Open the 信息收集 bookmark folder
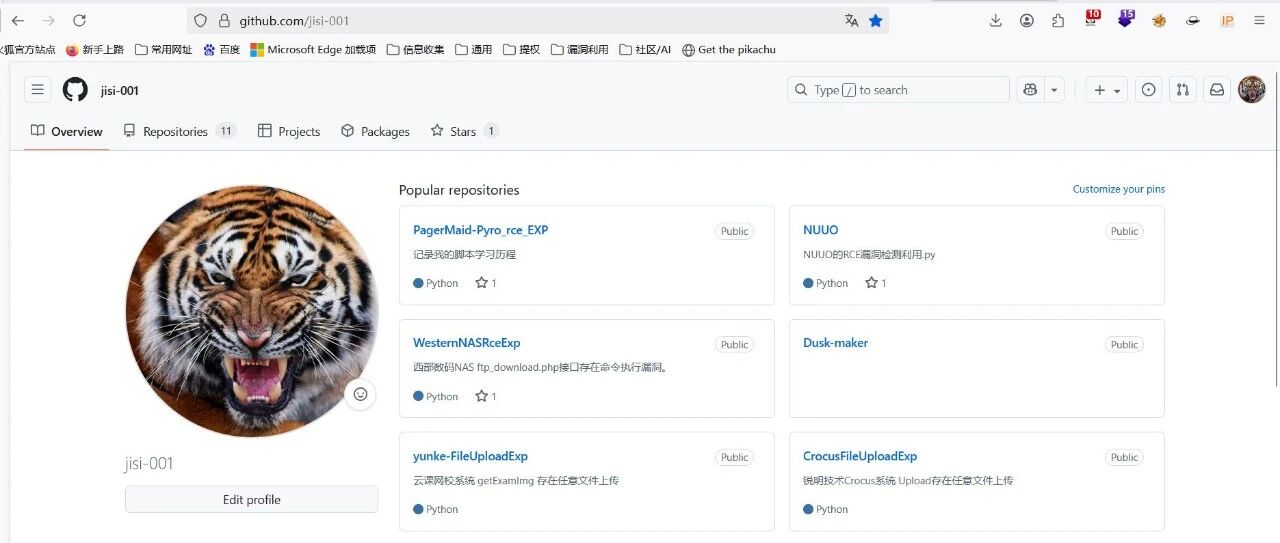Viewport: 1280px width, 543px height. click(415, 49)
